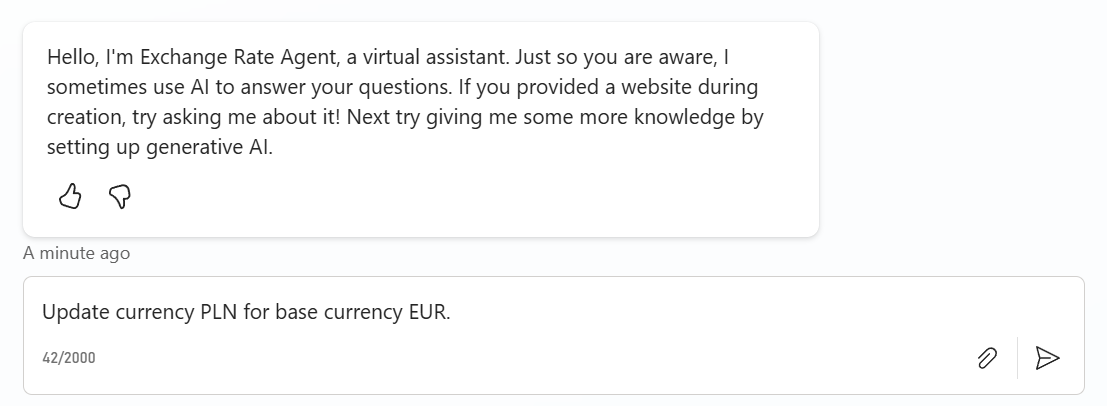Image resolution: width=1107 pixels, height=406 pixels.
Task: Place cursor on "EUR." in the draft
Action: (x=430, y=312)
